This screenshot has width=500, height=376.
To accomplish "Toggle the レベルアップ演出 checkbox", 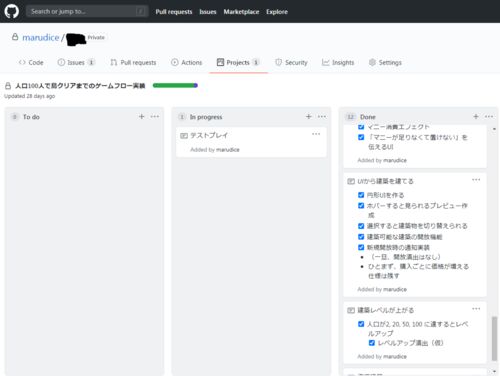I will point(372,343).
